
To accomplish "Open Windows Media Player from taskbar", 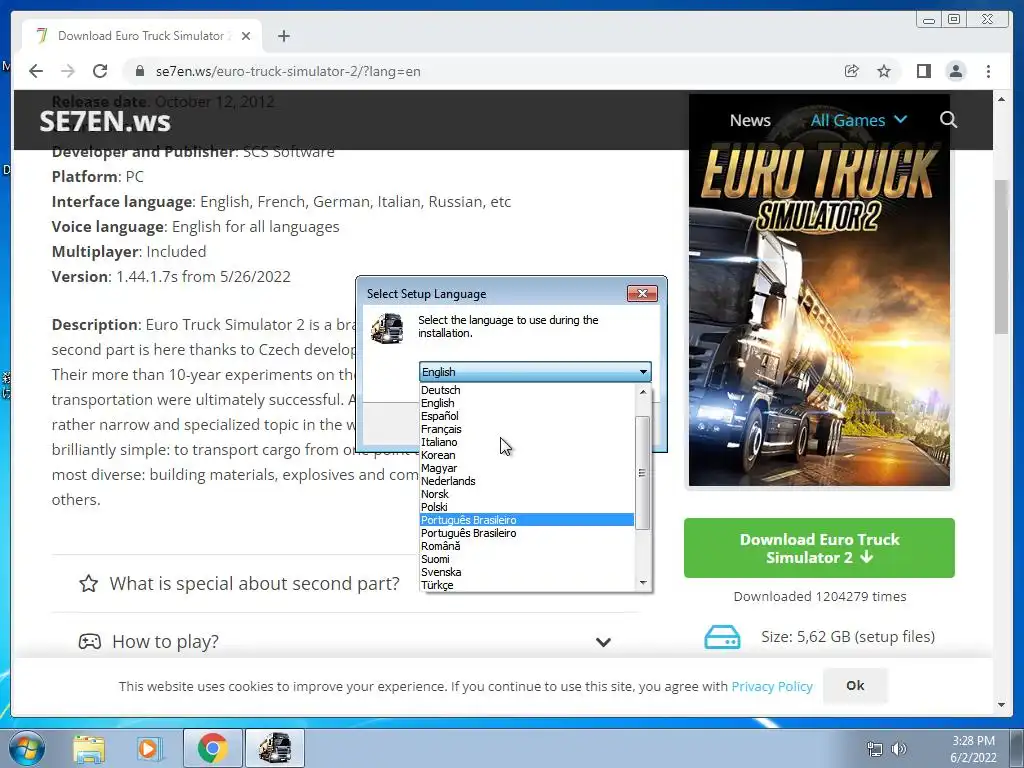I will pos(149,748).
